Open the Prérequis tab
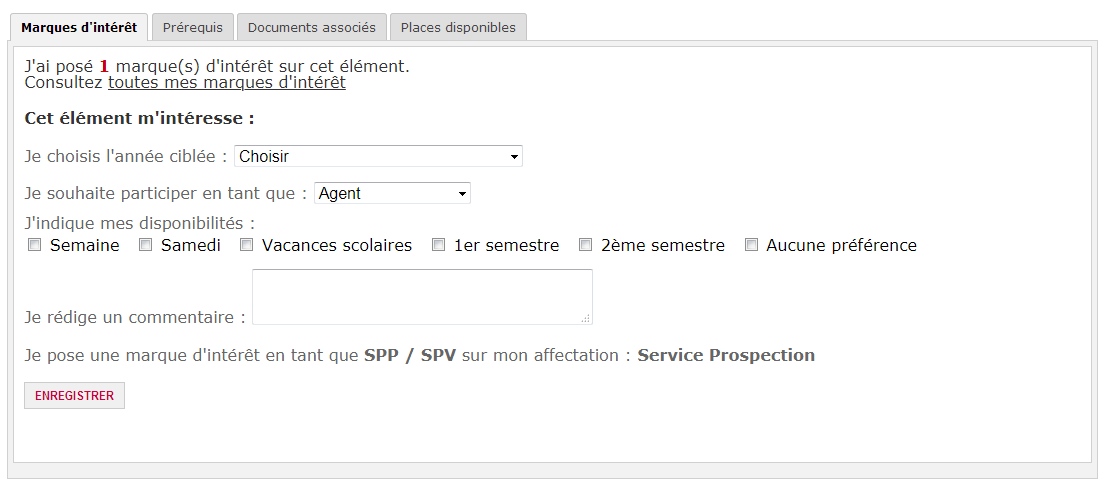The image size is (1109, 486). 192,28
